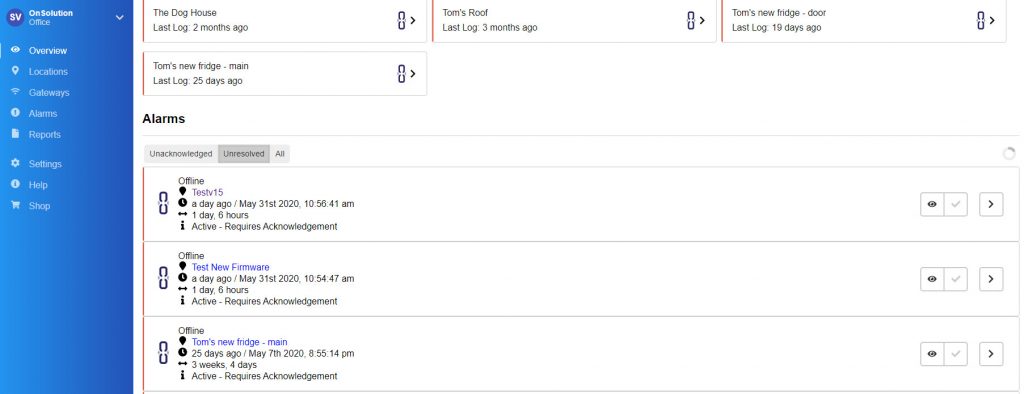1024x394 pixels.
Task: Open Tom's new fridge - main alarm link
Action: click(240, 342)
